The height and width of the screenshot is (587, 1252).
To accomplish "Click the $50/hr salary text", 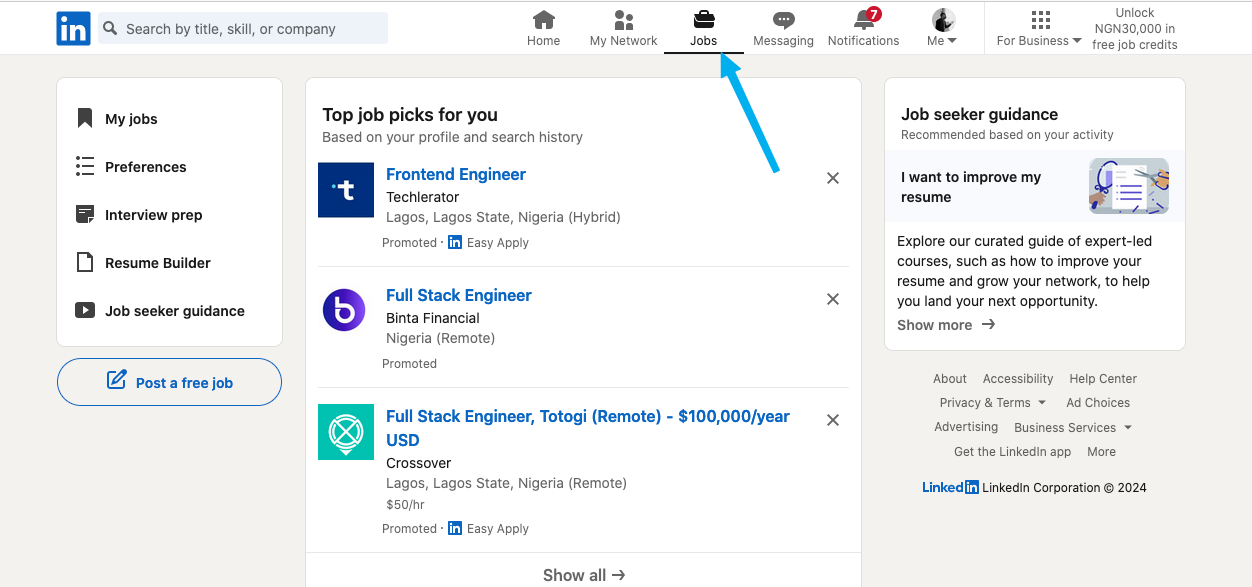I will pos(405,505).
